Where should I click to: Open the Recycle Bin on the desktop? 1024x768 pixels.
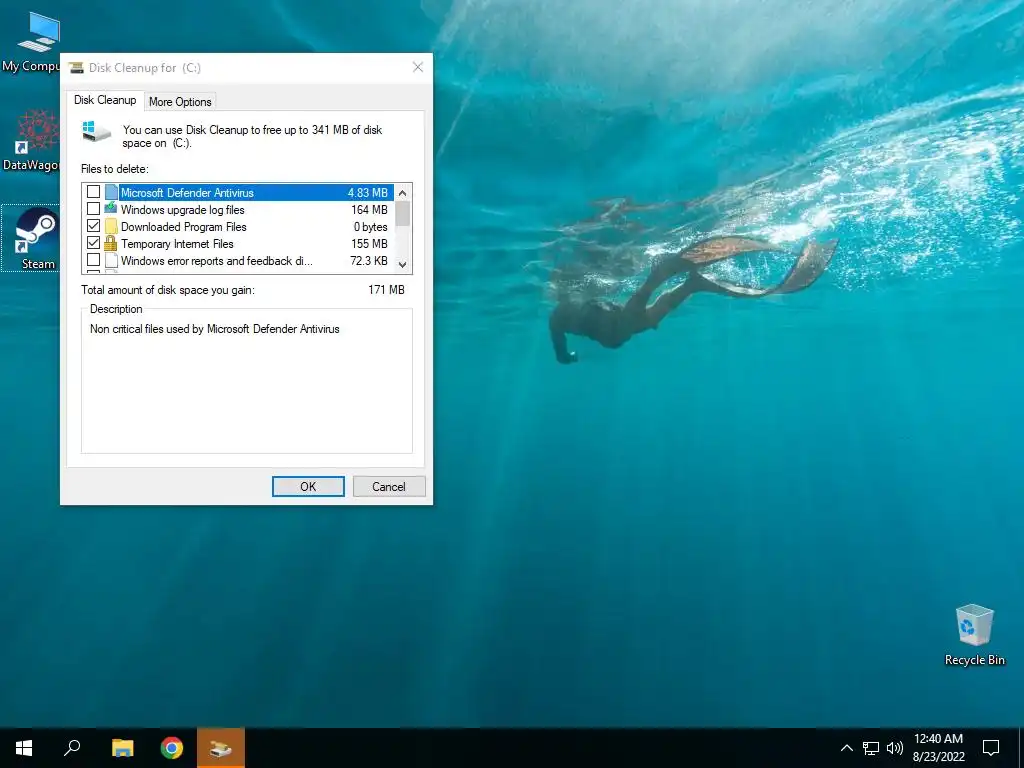pyautogui.click(x=974, y=634)
